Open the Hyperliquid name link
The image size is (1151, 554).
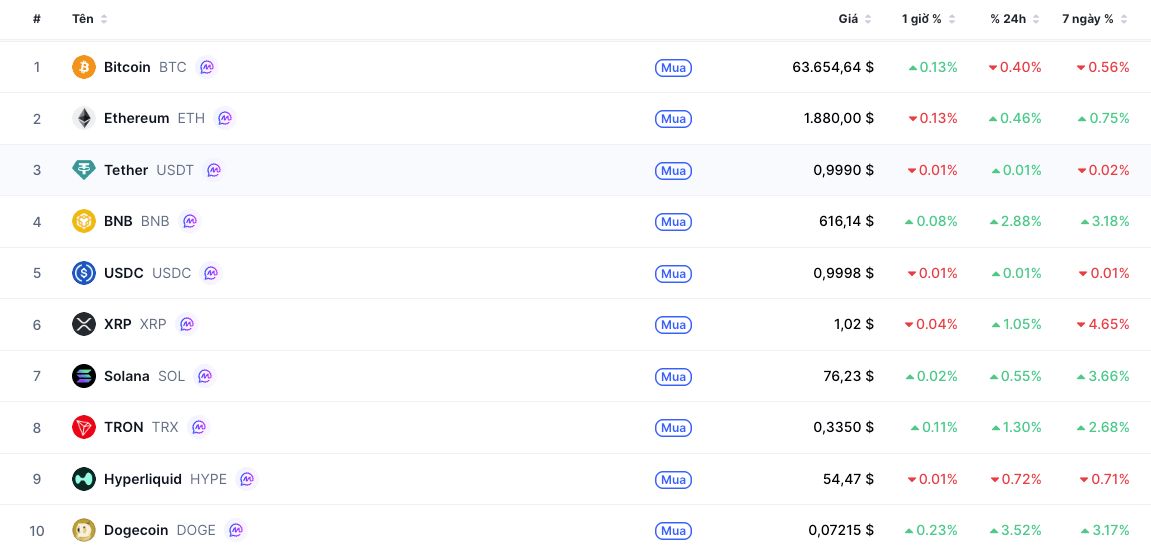[143, 479]
